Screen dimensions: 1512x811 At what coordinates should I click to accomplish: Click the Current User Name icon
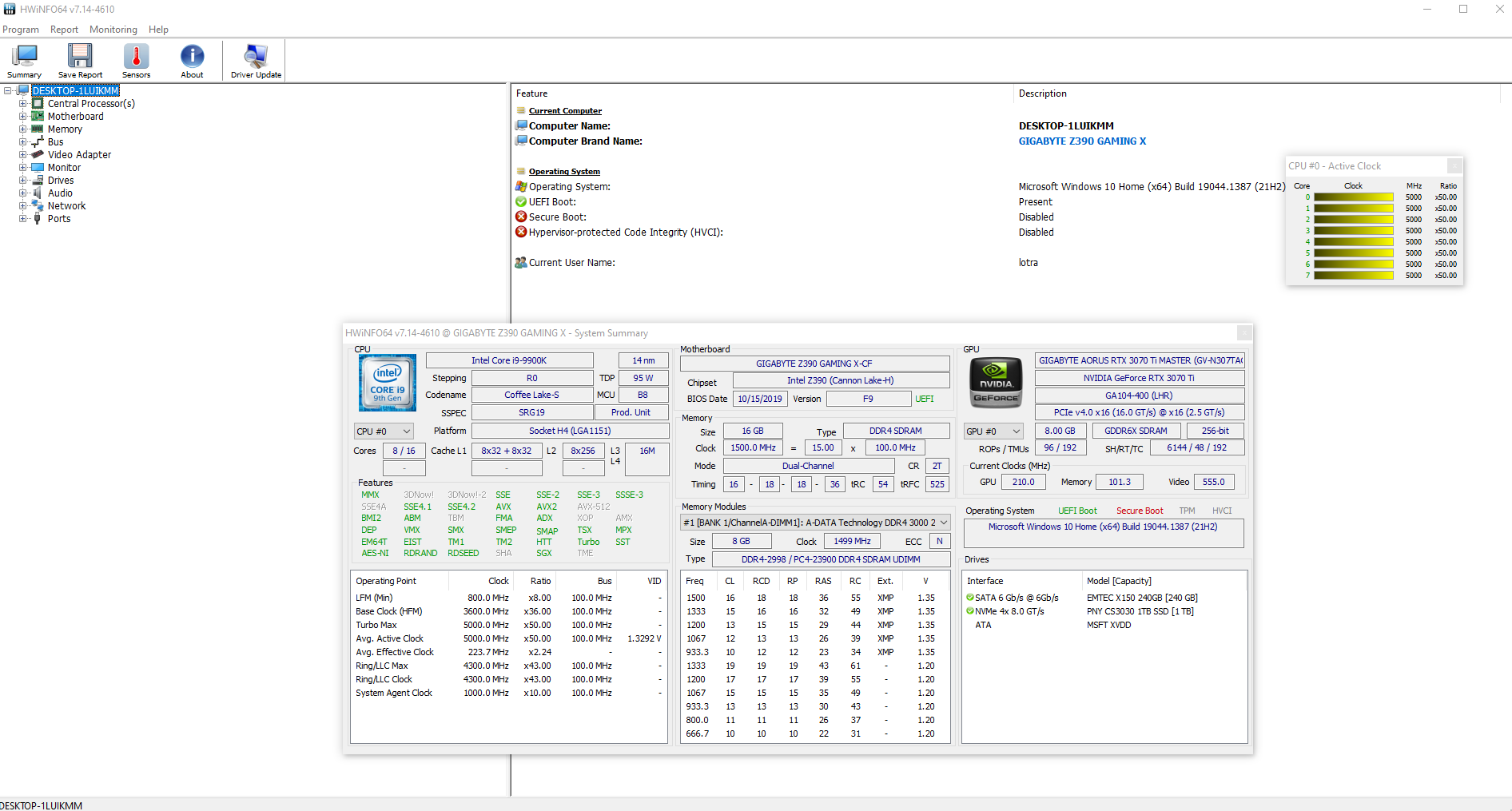[x=521, y=263]
